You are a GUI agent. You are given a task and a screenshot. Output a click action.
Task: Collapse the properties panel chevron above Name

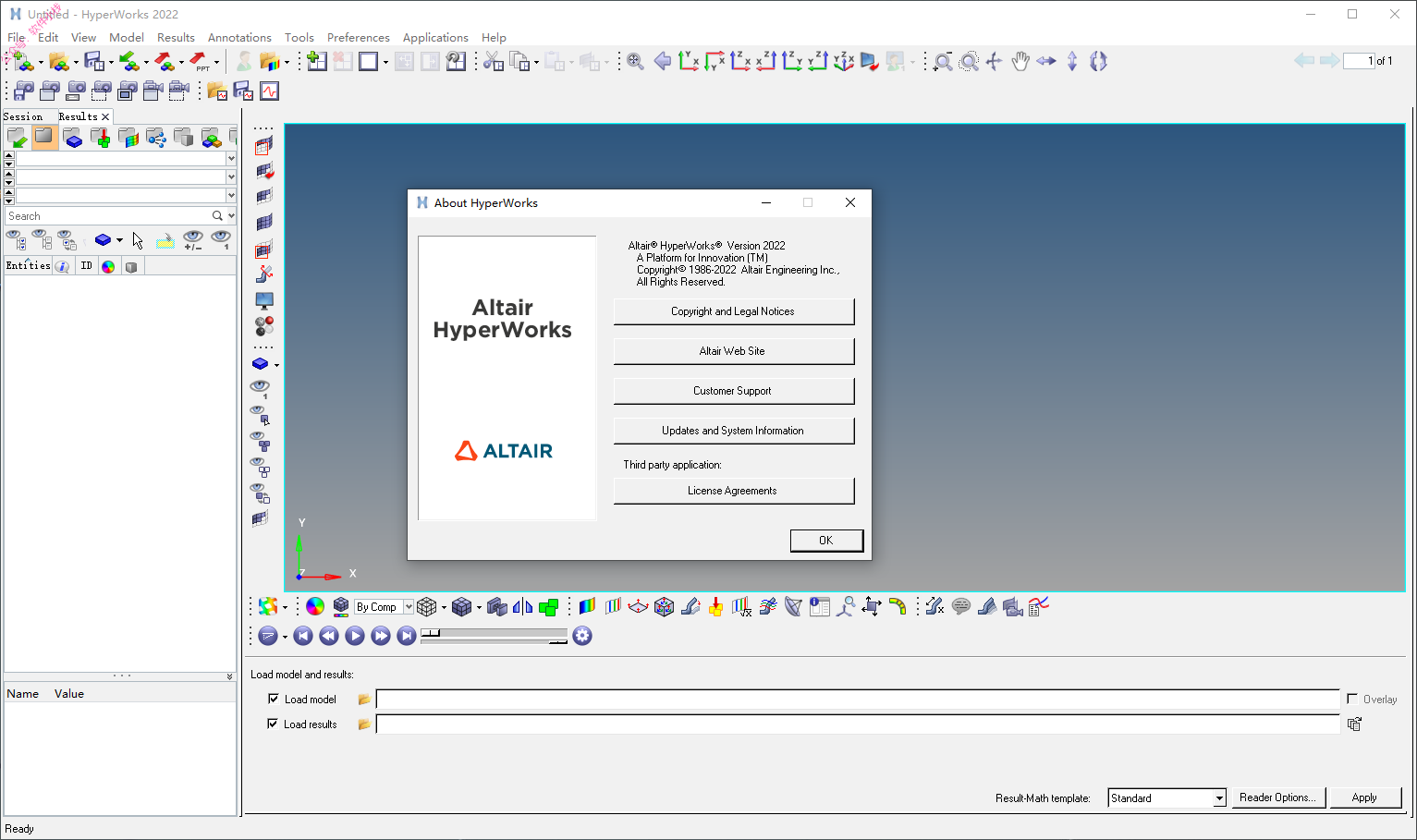pyautogui.click(x=230, y=676)
